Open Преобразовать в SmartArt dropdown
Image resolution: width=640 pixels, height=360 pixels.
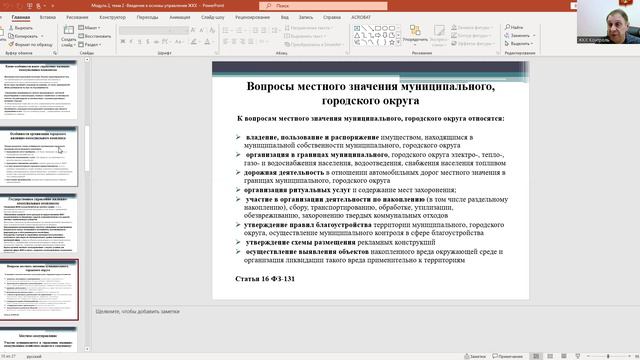coord(315,44)
